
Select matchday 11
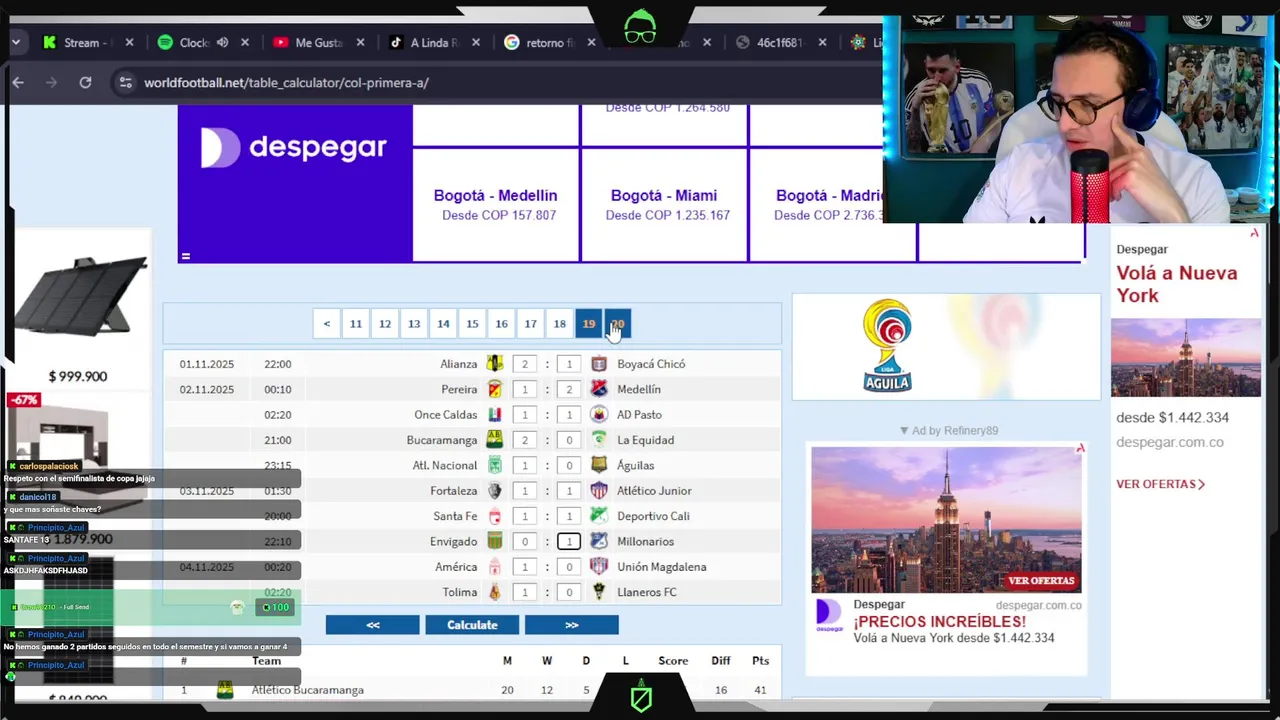[356, 324]
